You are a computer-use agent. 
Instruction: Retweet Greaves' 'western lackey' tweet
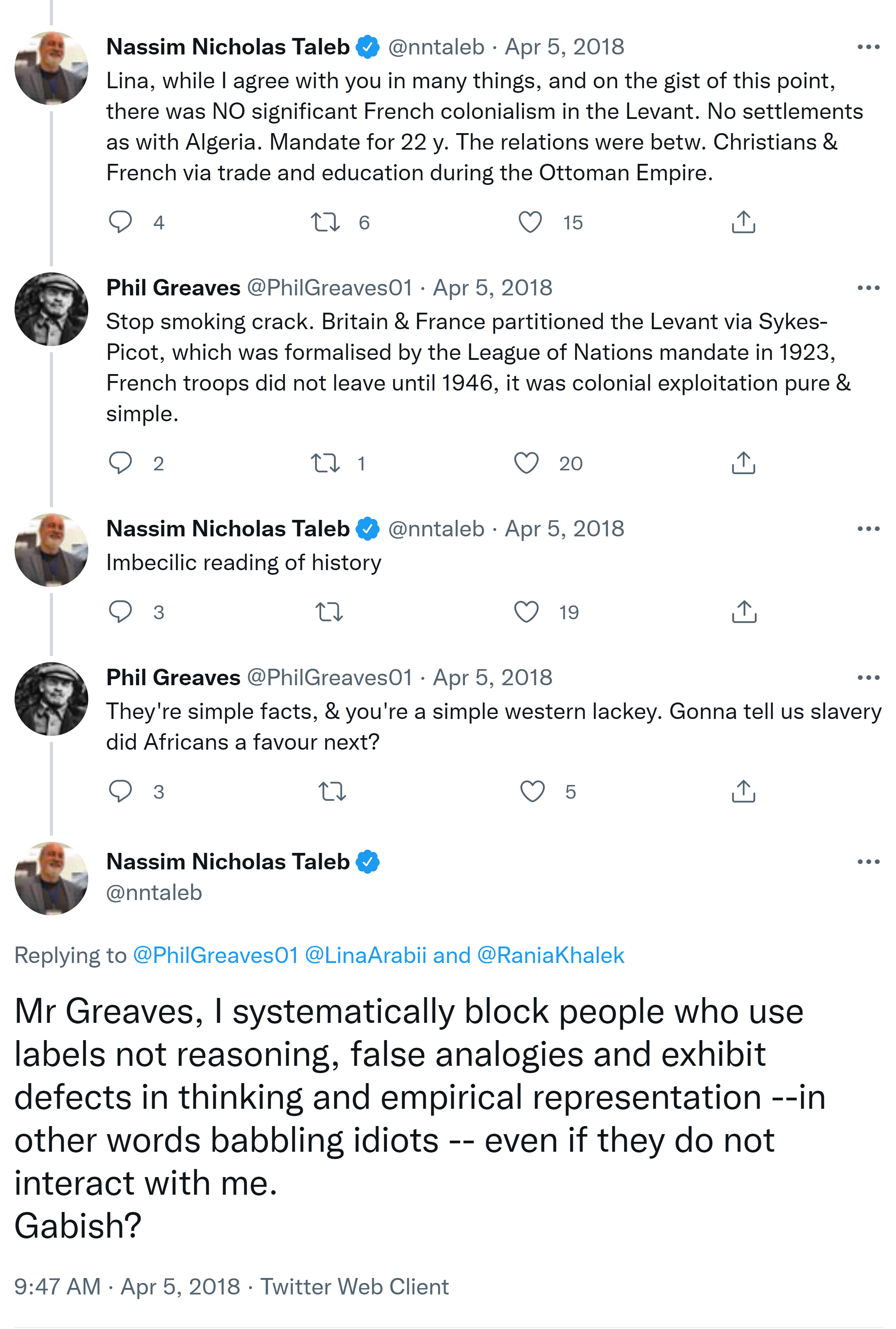(332, 791)
